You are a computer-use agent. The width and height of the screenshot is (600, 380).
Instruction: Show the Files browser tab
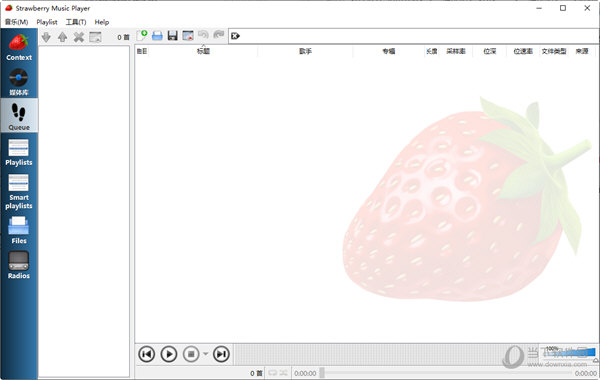(19, 230)
